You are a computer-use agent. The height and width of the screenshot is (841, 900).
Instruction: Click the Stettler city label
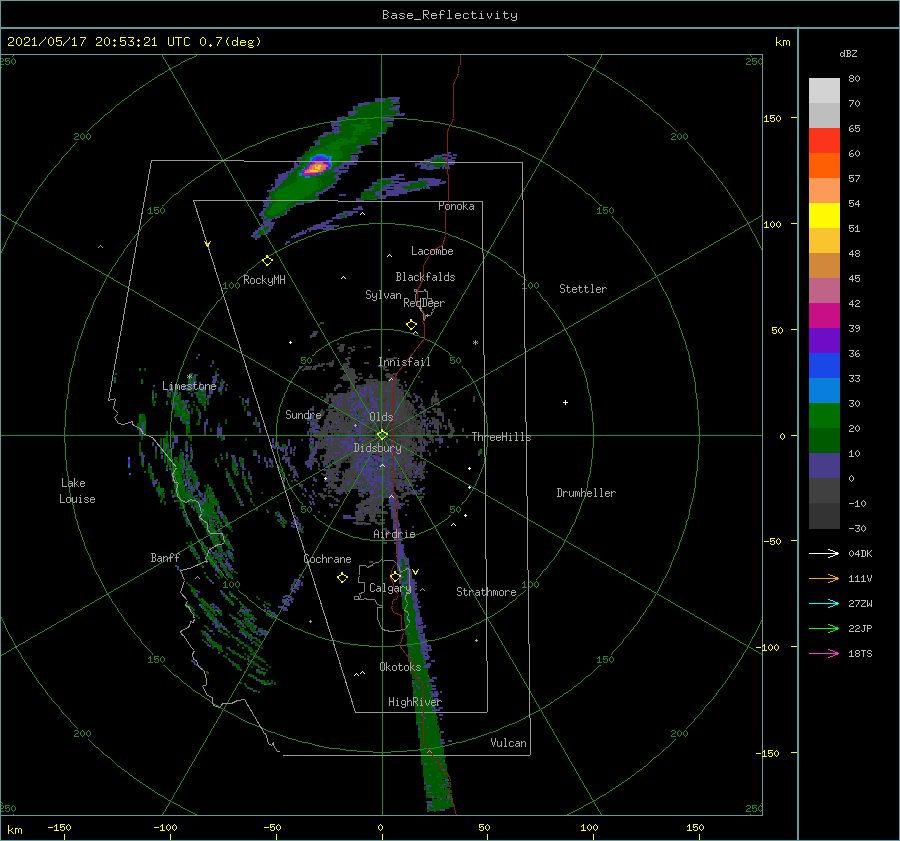click(x=583, y=289)
